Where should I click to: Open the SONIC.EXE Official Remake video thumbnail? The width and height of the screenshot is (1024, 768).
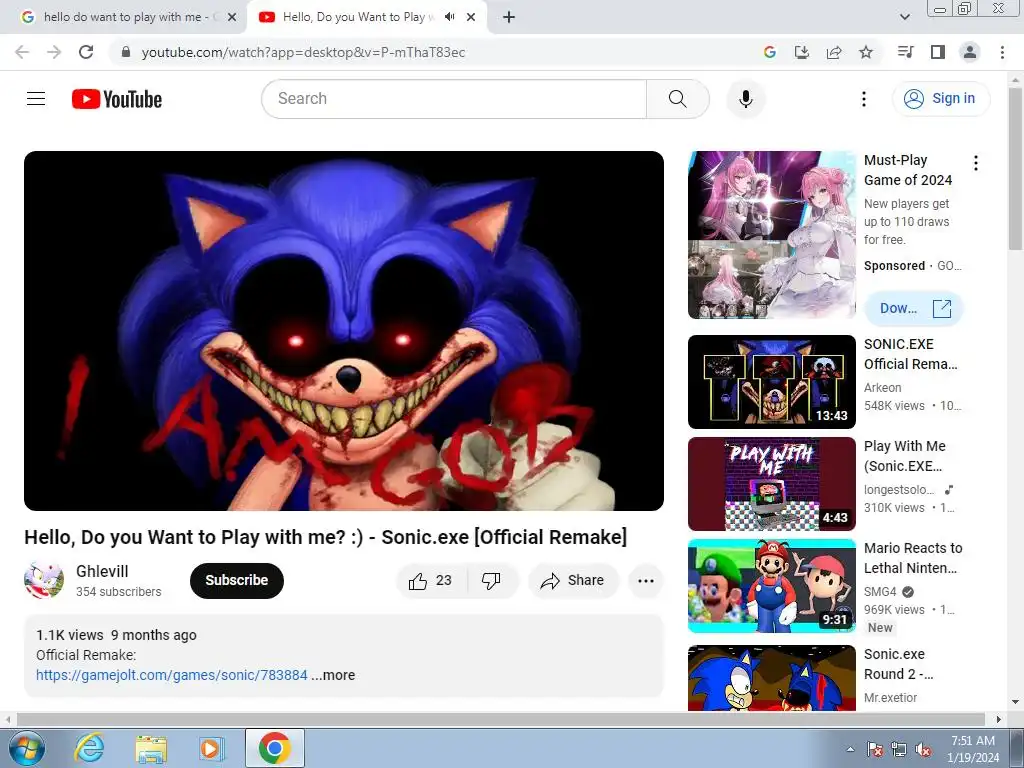(771, 381)
